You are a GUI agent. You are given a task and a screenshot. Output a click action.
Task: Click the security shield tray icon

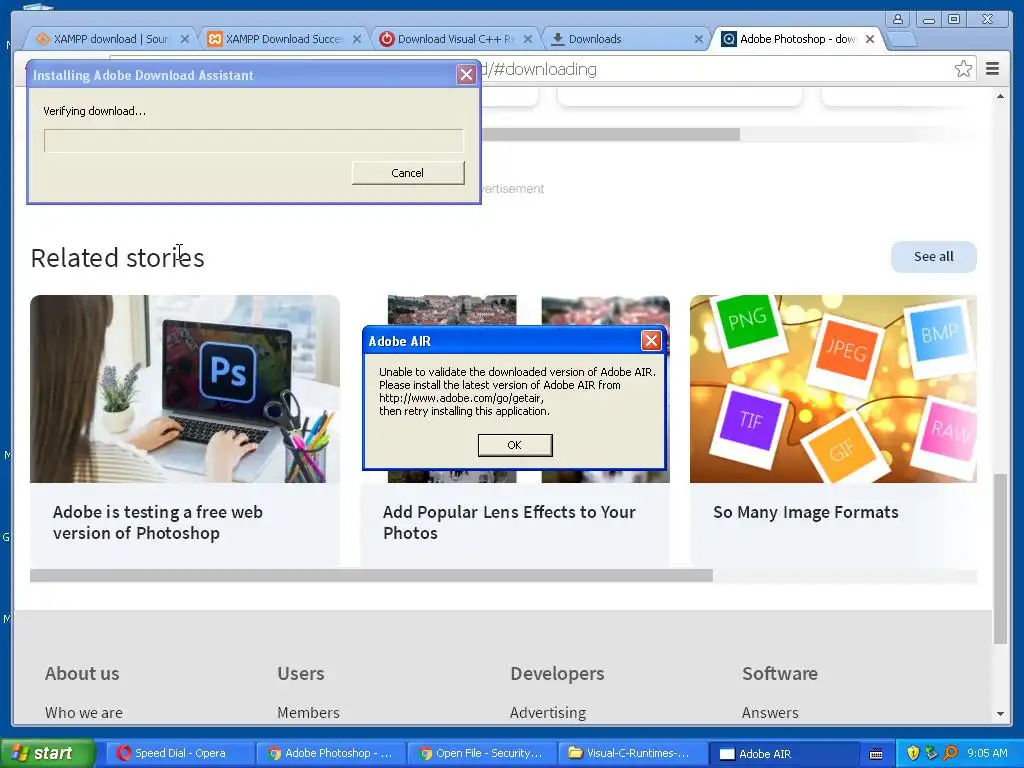point(913,753)
